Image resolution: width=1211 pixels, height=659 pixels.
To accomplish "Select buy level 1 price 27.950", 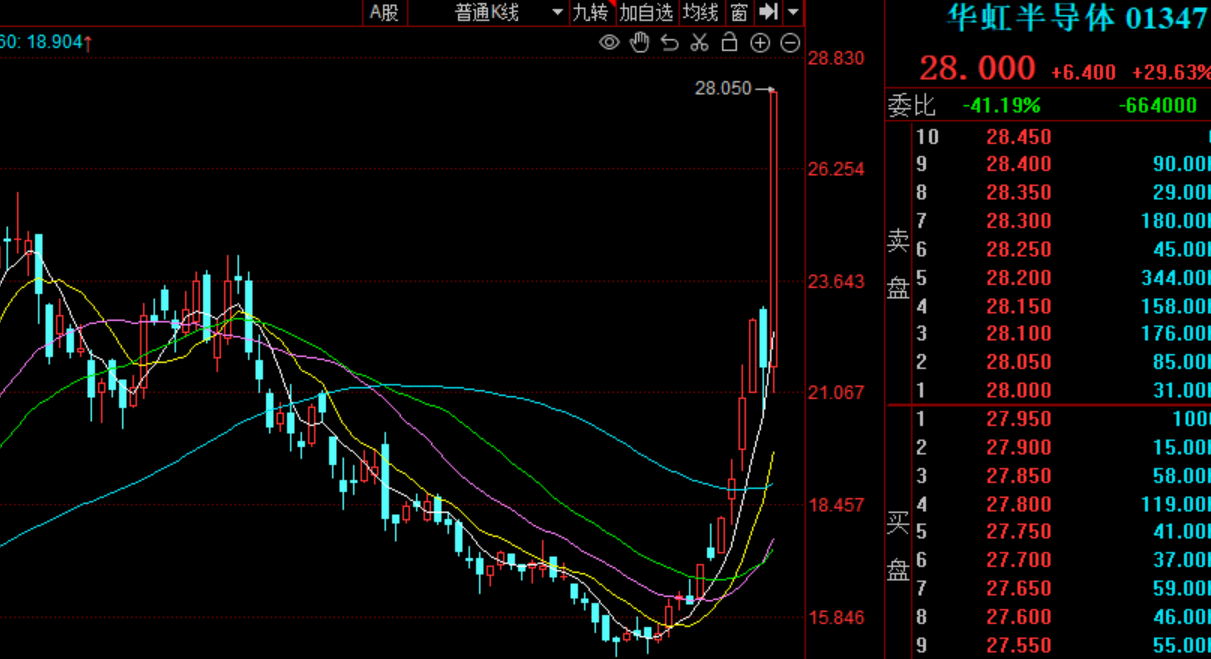I will pyautogui.click(x=1019, y=419).
